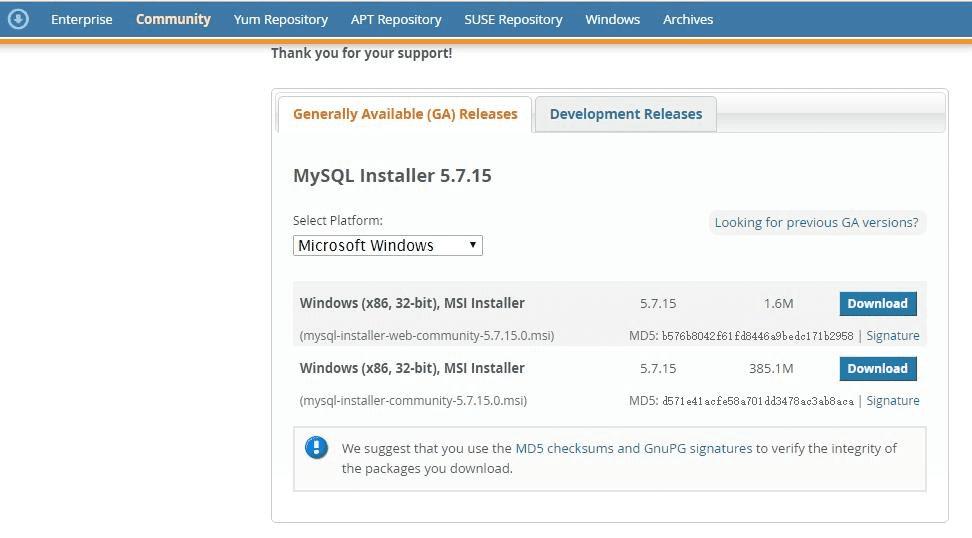The height and width of the screenshot is (538, 972).
Task: Click Looking for previous GA versions link
Action: 816,223
